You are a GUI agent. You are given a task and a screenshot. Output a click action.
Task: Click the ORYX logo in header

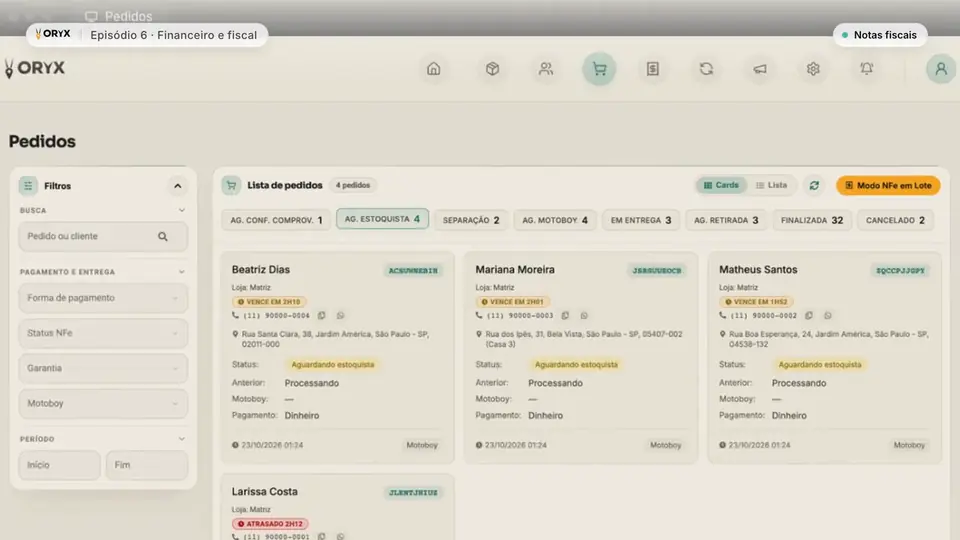35,68
